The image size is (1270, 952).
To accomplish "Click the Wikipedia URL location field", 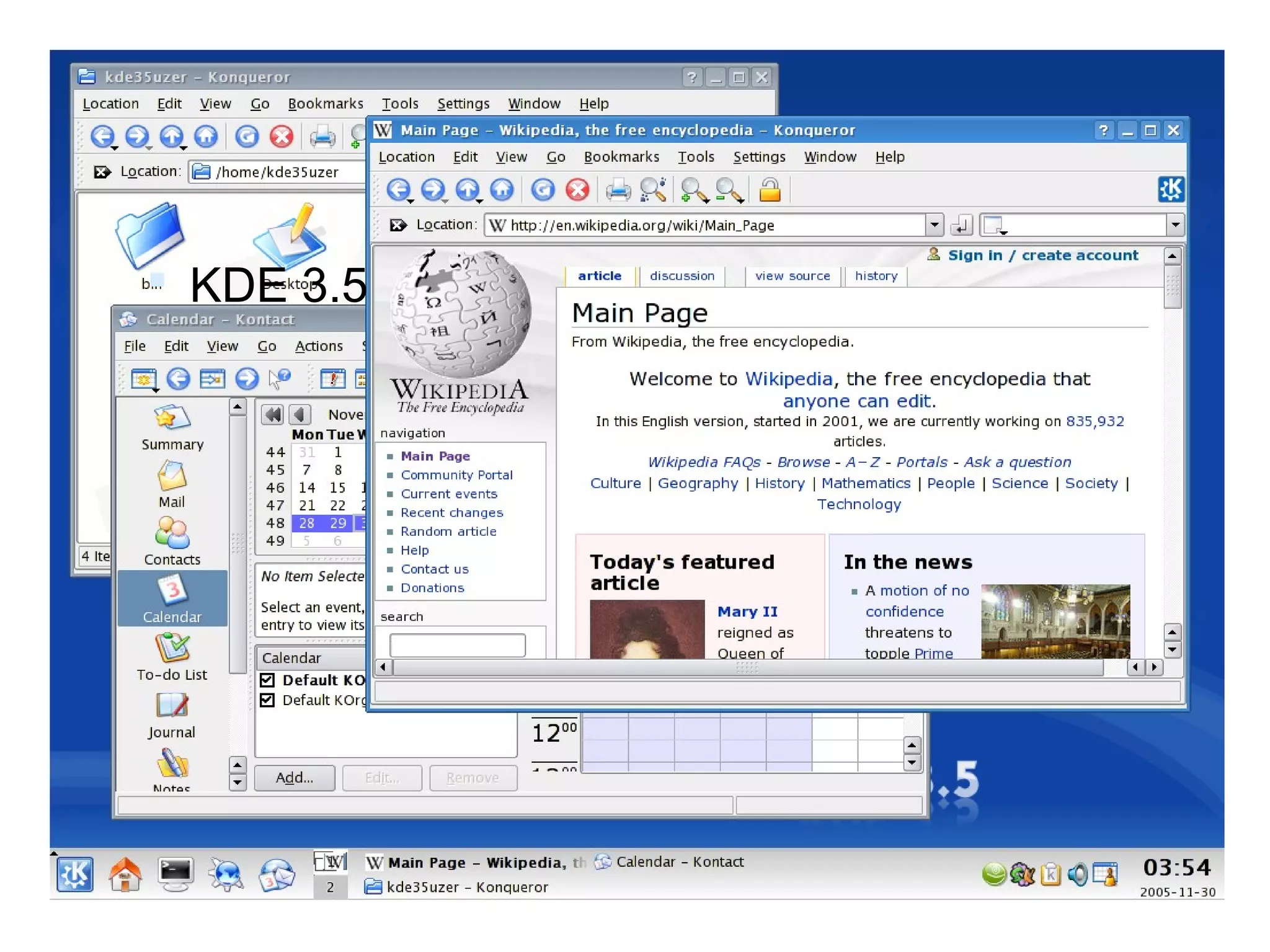I will 705,225.
